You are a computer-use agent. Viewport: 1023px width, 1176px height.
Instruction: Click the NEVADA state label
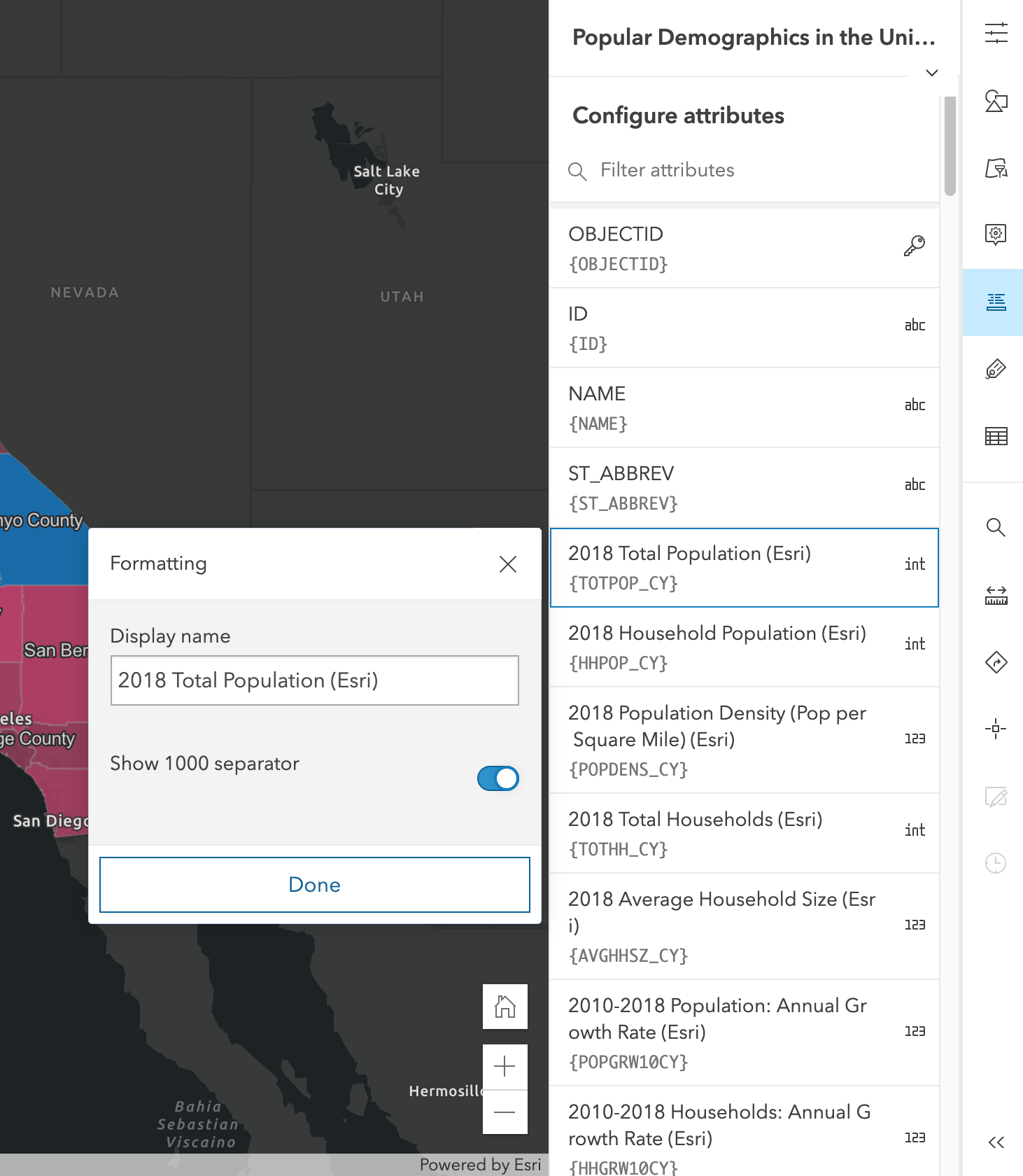(85, 293)
